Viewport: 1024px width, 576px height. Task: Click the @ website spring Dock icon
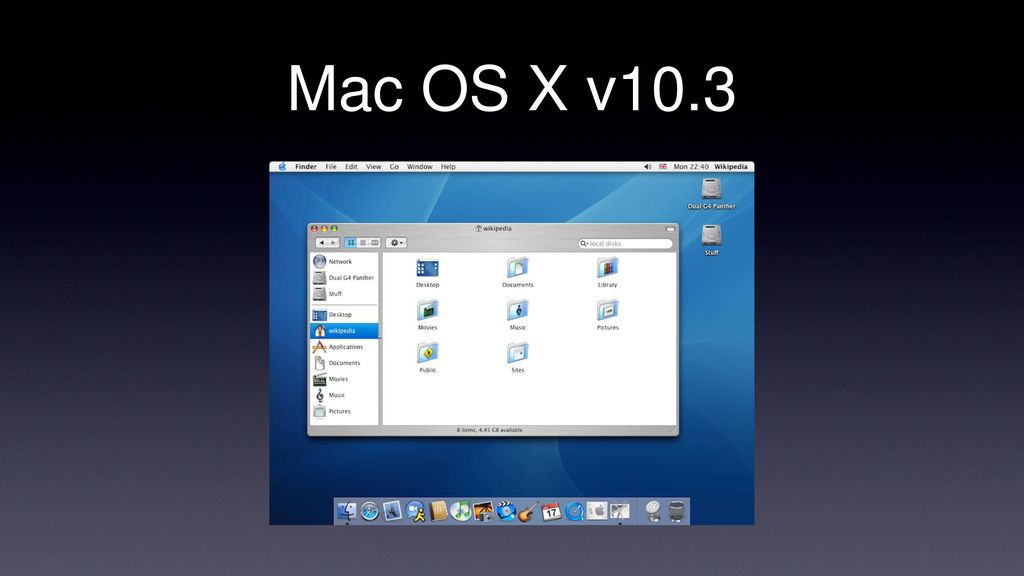pyautogui.click(x=652, y=511)
